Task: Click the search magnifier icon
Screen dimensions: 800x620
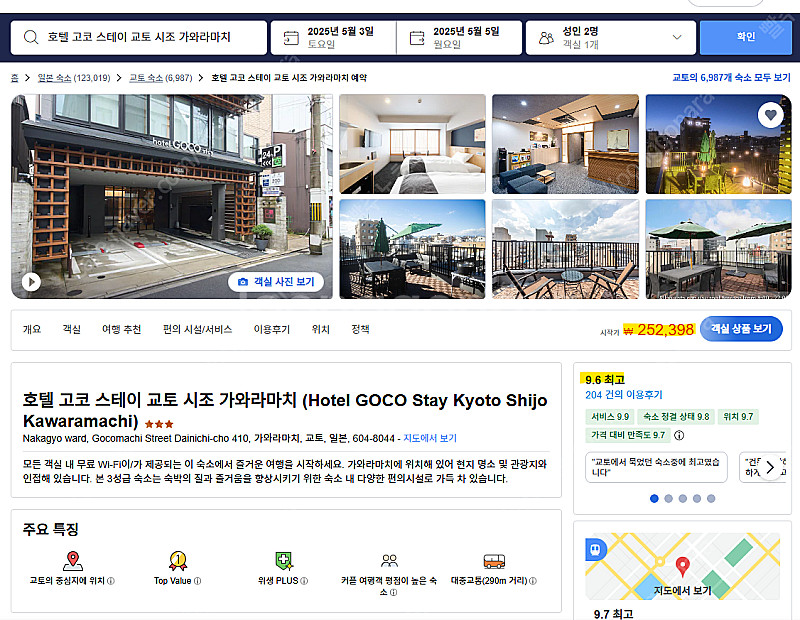Action: (31, 37)
